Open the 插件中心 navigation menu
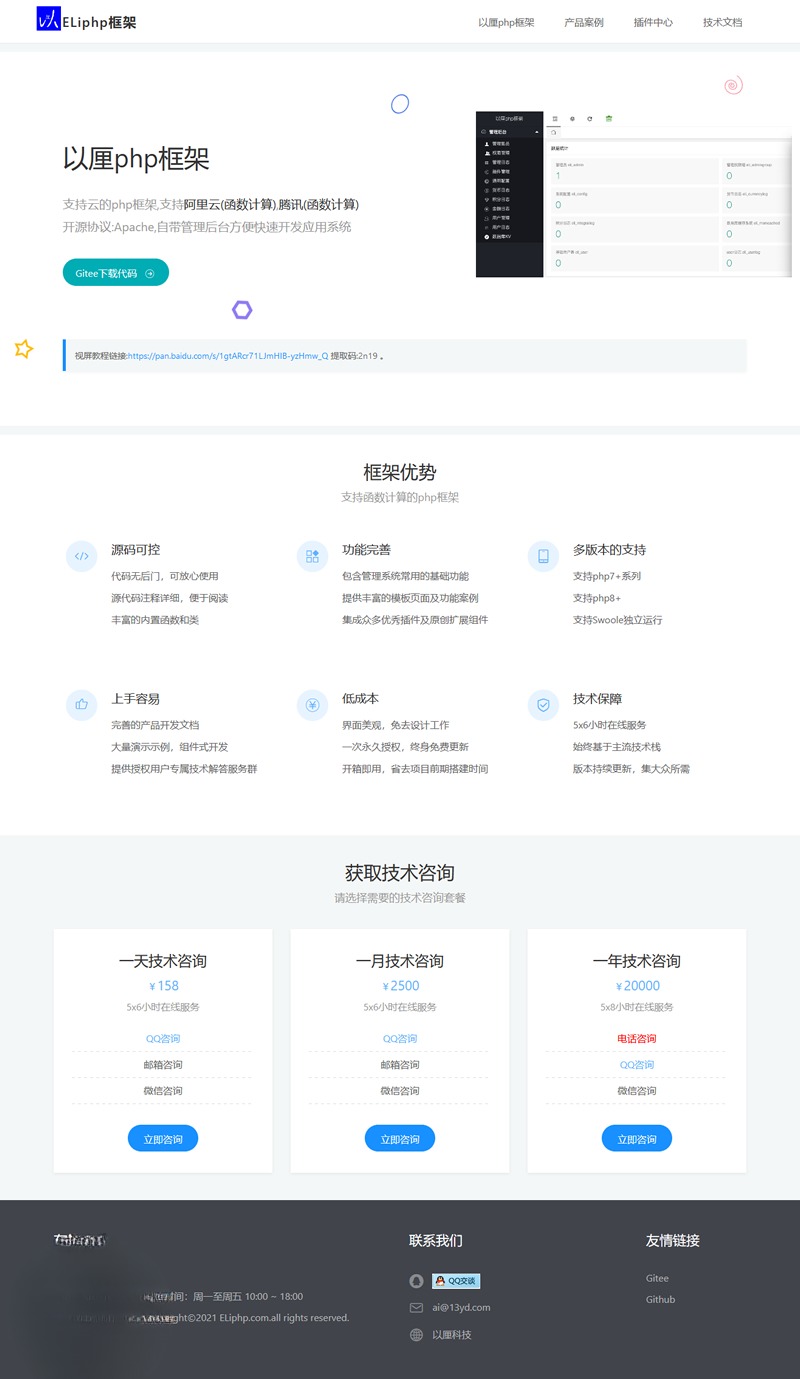Screen dimensions: 800x1379 pos(652,21)
